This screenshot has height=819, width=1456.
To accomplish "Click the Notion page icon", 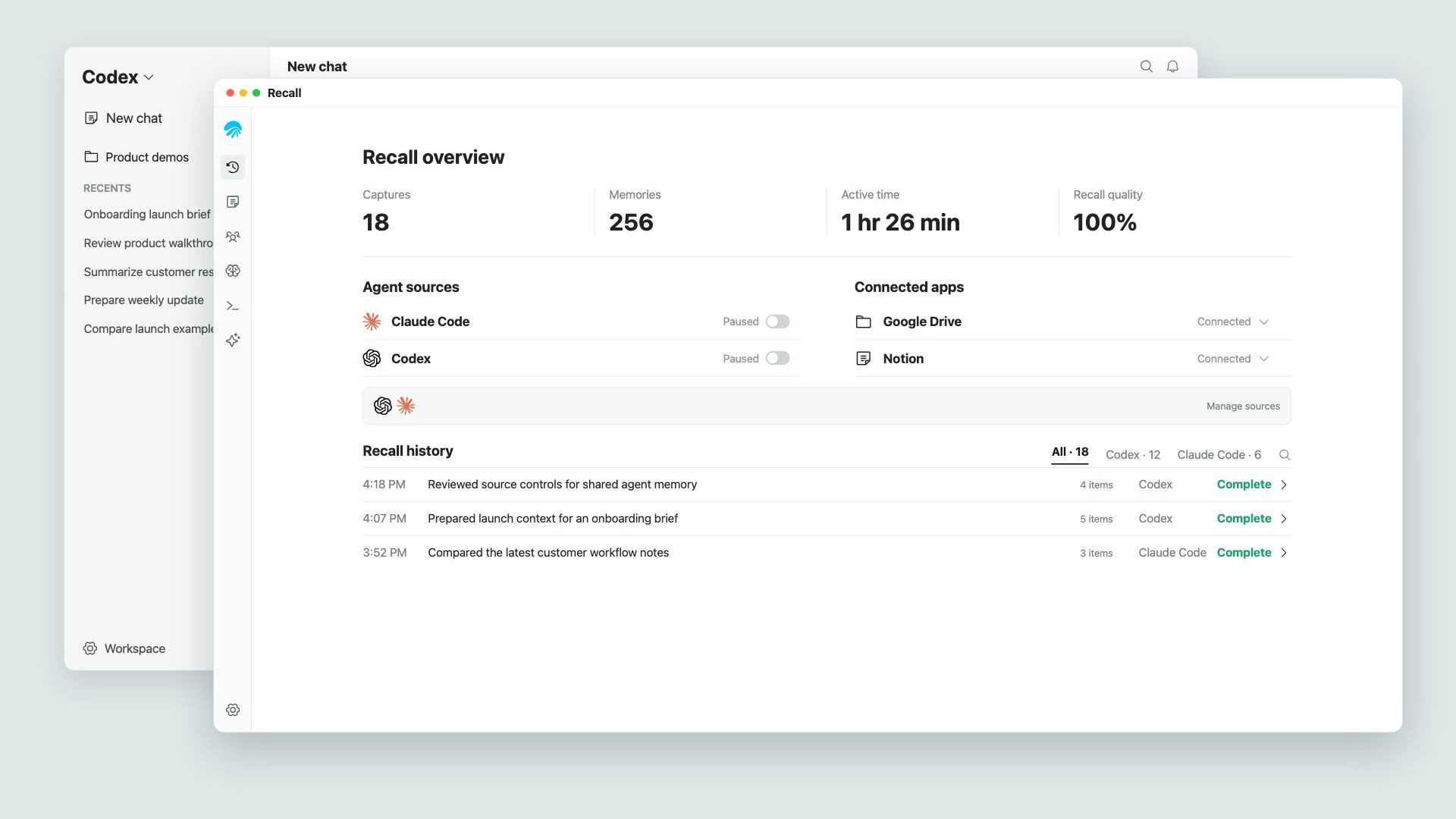I will (x=863, y=359).
